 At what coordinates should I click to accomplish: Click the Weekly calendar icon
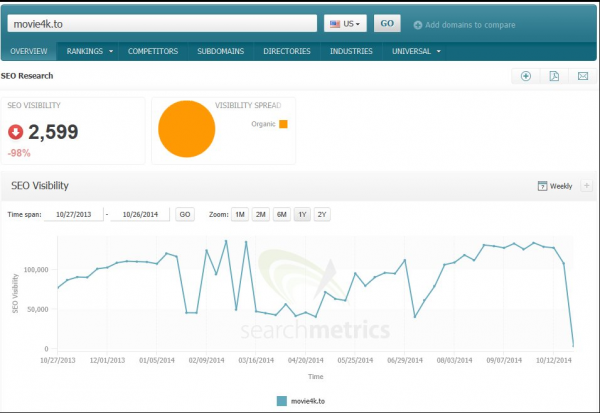click(x=542, y=186)
